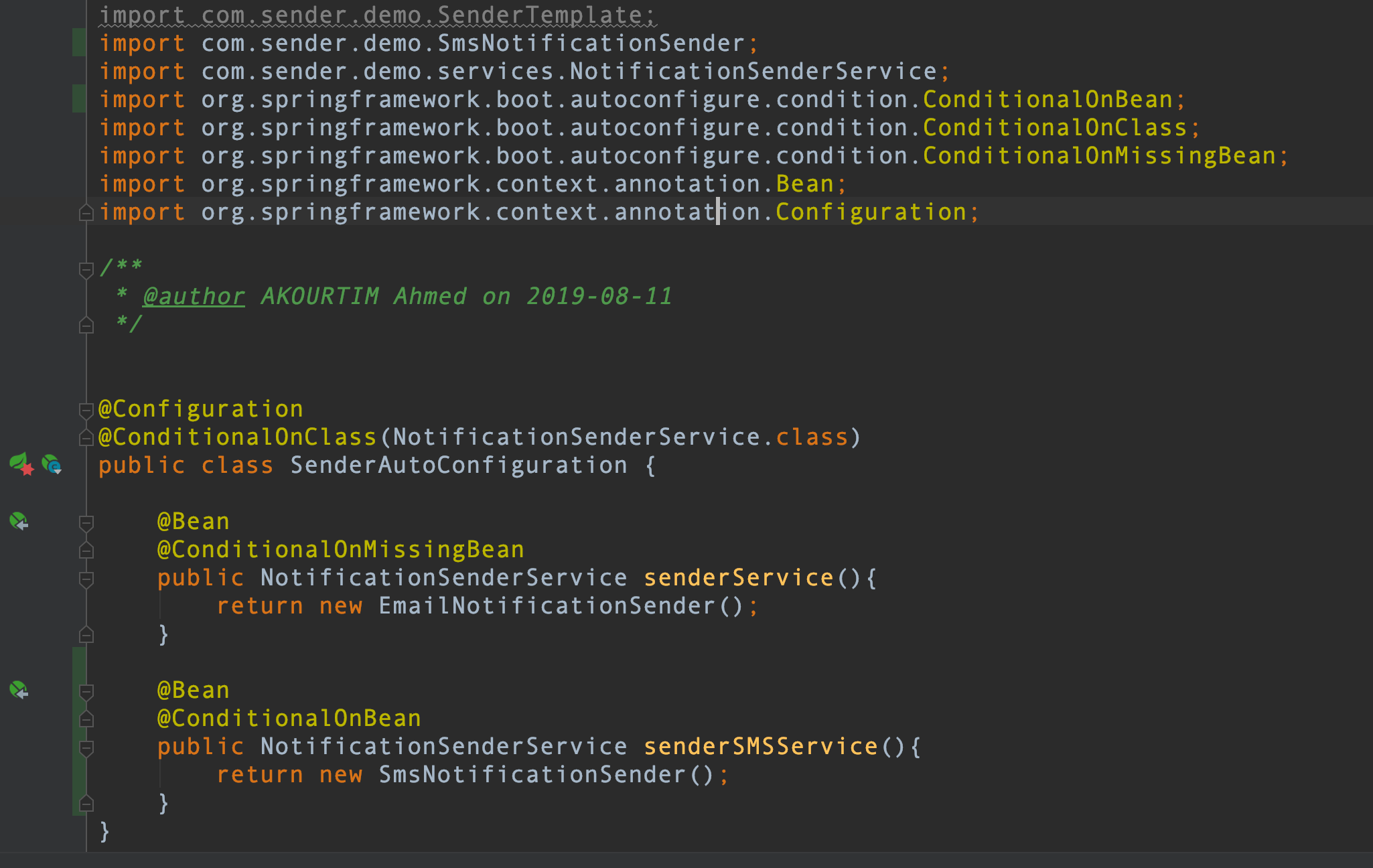Collapse the Javadoc comment block
This screenshot has width=1373, height=868.
click(x=86, y=269)
